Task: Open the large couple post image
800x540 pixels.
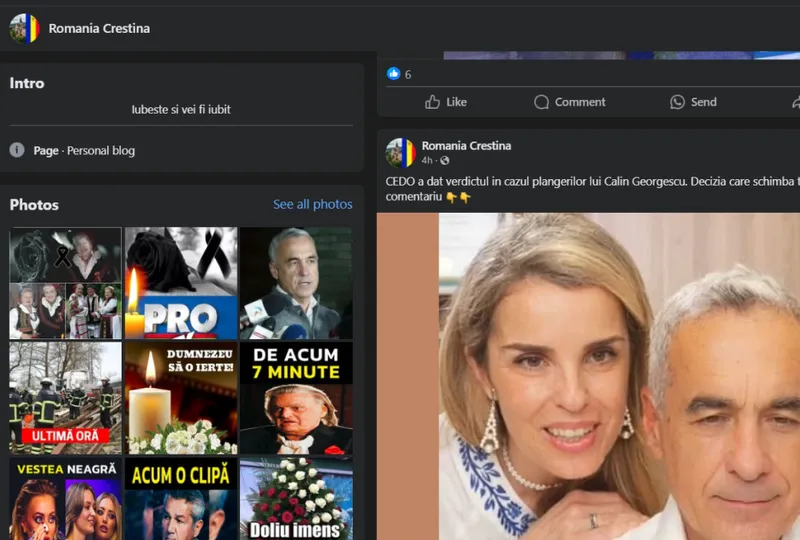Action: [x=600, y=380]
